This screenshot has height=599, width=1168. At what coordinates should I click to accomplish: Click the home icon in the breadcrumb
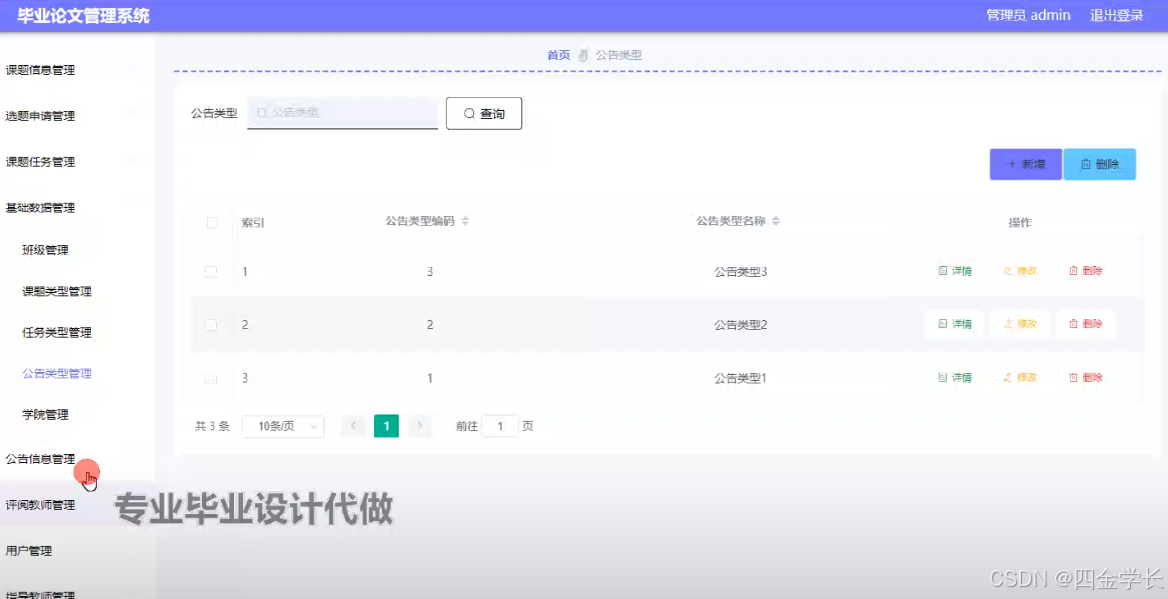(x=585, y=55)
